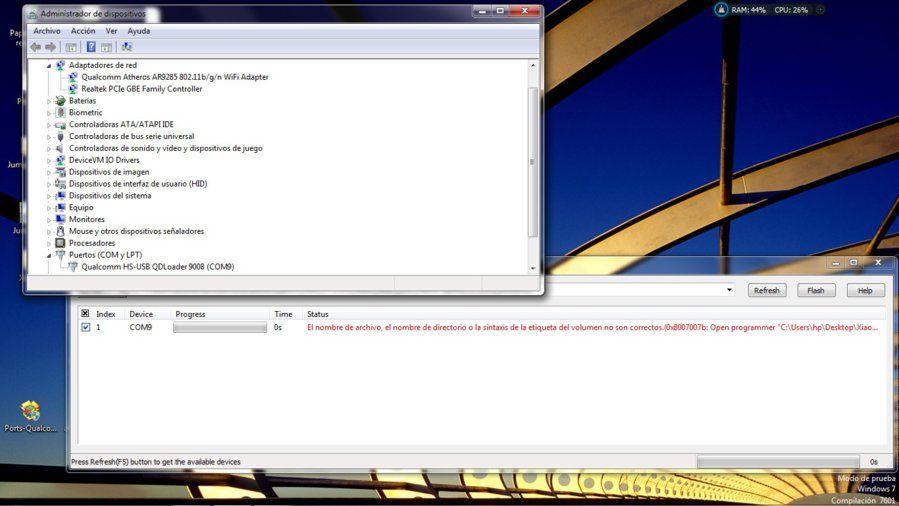Click the Forward arrow in Device Manager toolbar
This screenshot has height=506, width=899.
point(50,47)
